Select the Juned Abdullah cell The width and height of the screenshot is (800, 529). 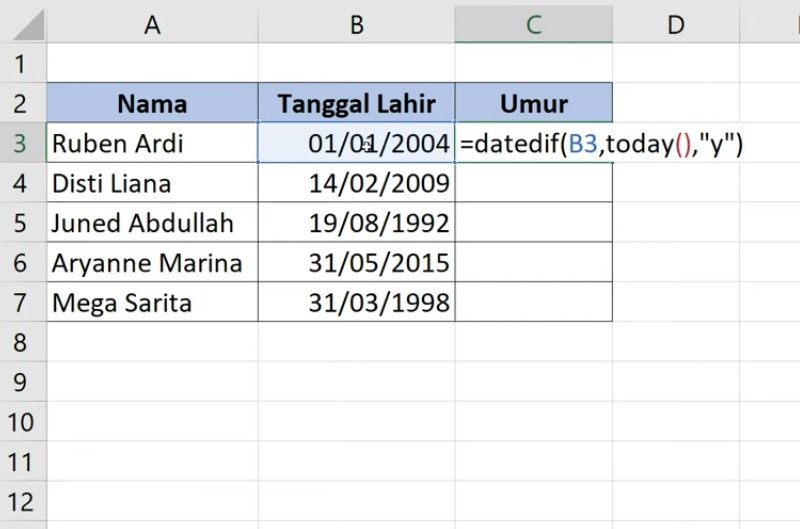(152, 223)
